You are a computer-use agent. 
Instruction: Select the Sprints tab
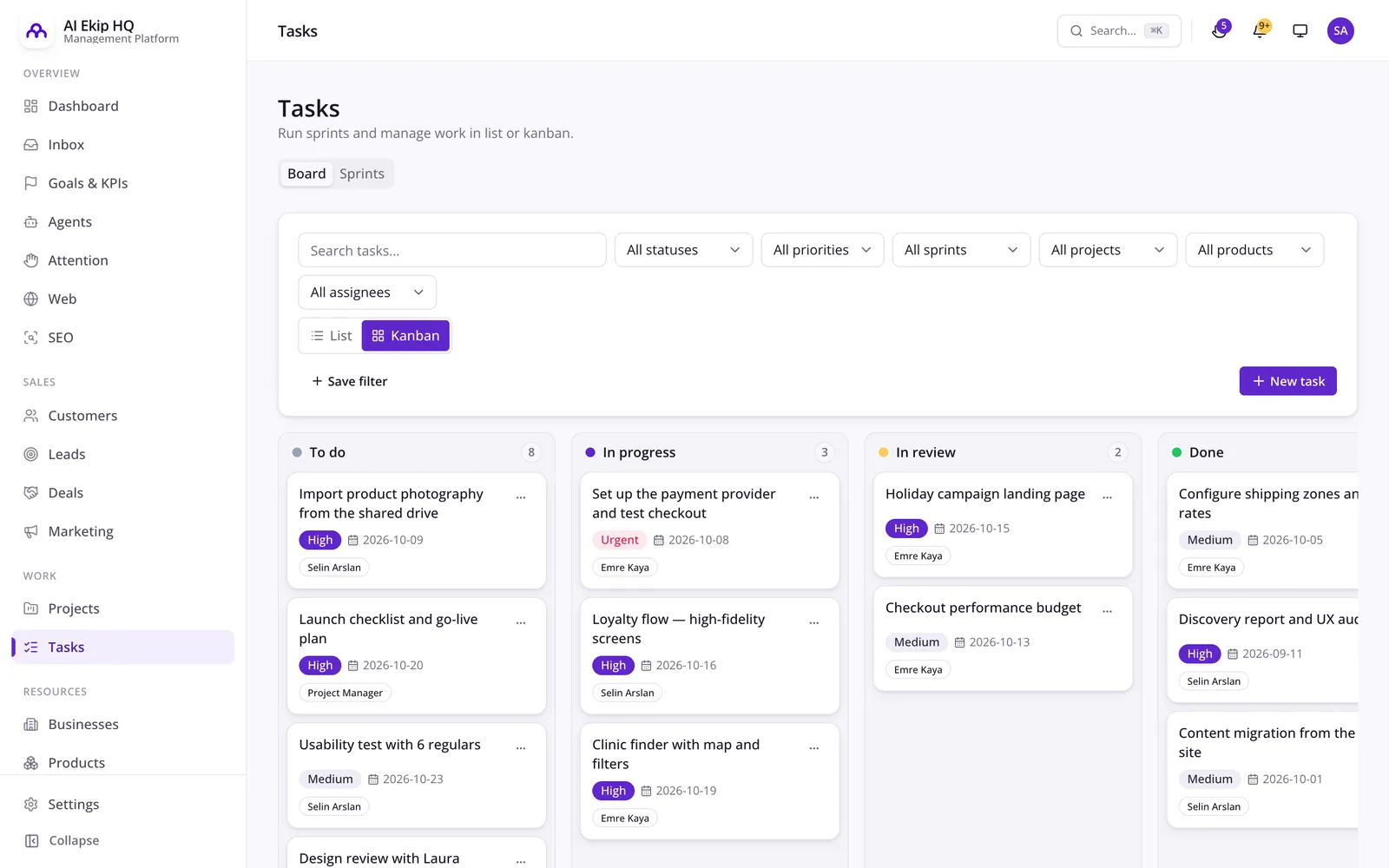click(362, 174)
